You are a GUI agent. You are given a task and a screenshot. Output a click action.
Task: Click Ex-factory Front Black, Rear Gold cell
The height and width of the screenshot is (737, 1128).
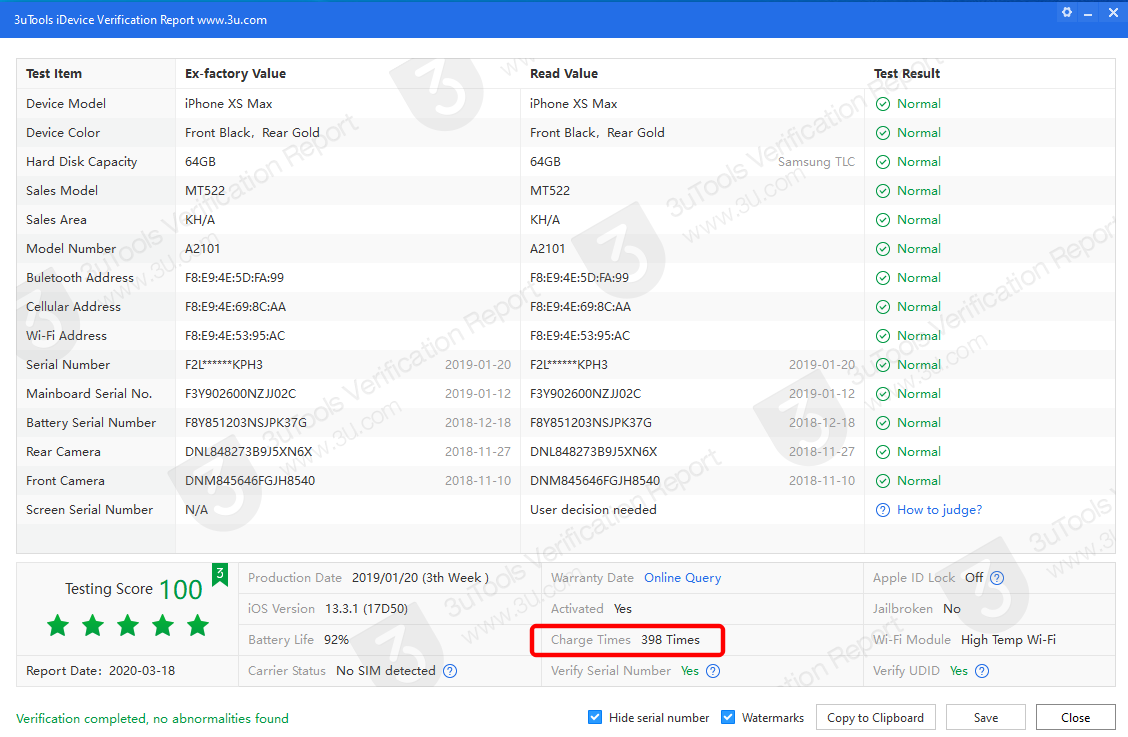(253, 132)
